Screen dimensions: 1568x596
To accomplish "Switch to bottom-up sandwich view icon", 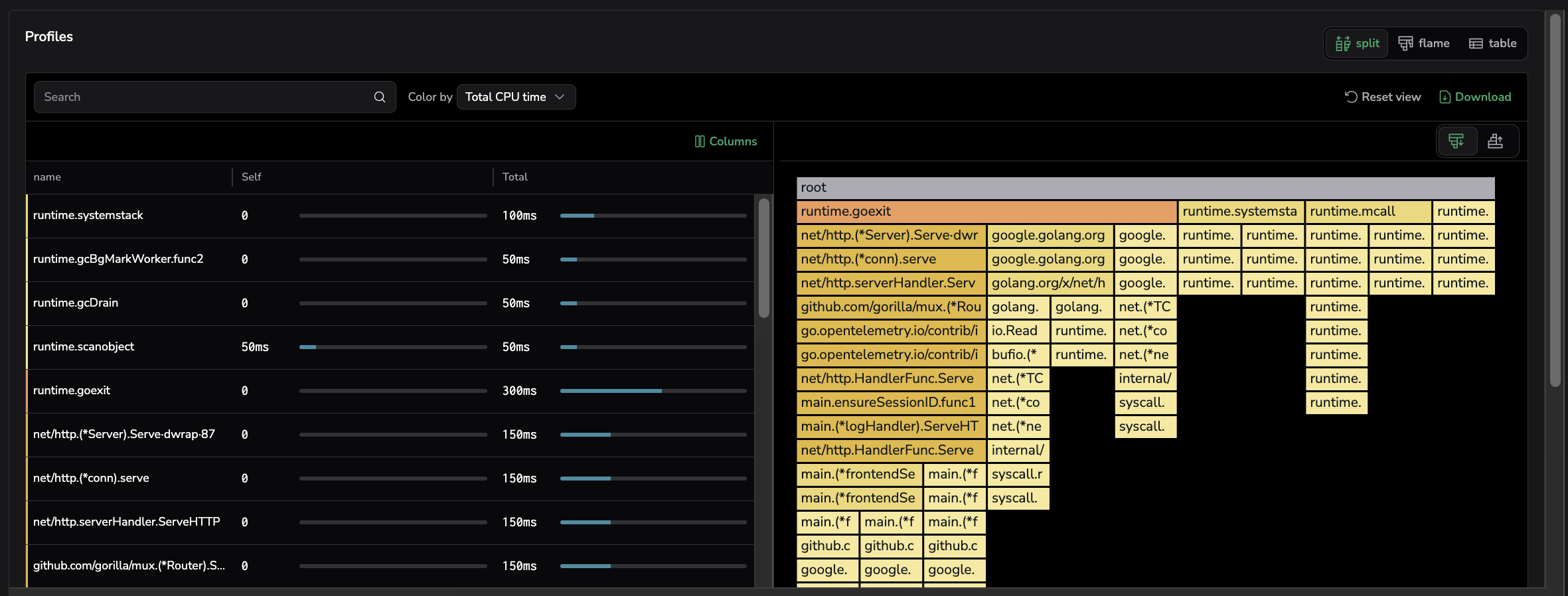I will (1495, 141).
